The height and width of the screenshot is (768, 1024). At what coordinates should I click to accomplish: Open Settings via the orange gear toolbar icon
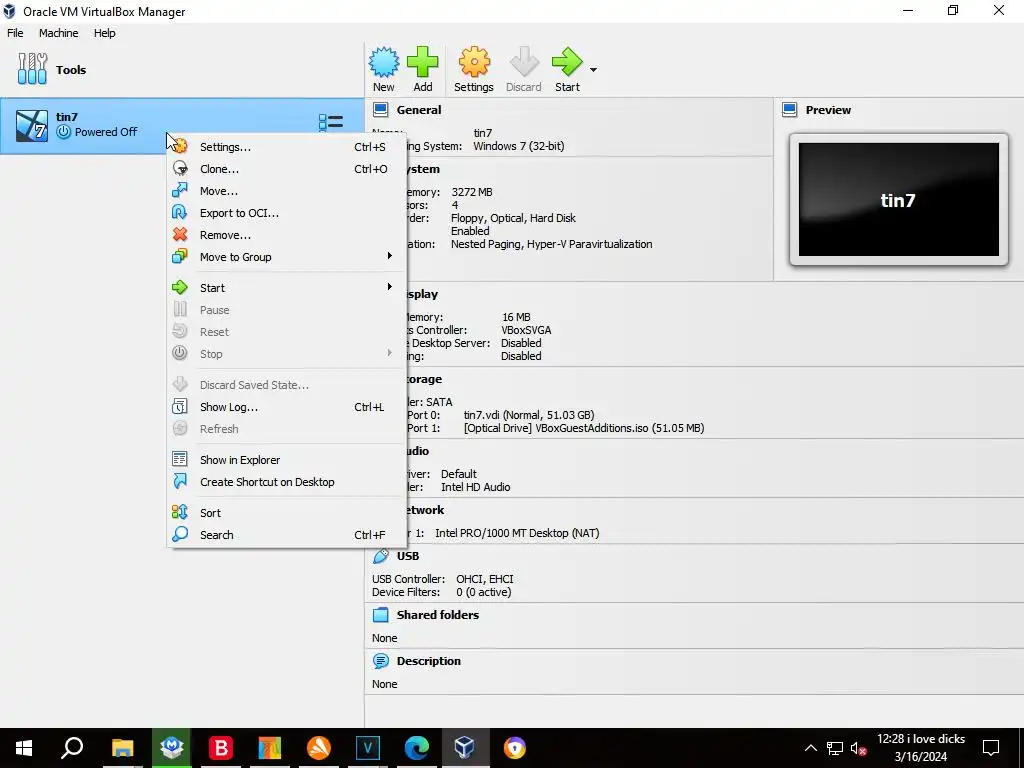473,63
